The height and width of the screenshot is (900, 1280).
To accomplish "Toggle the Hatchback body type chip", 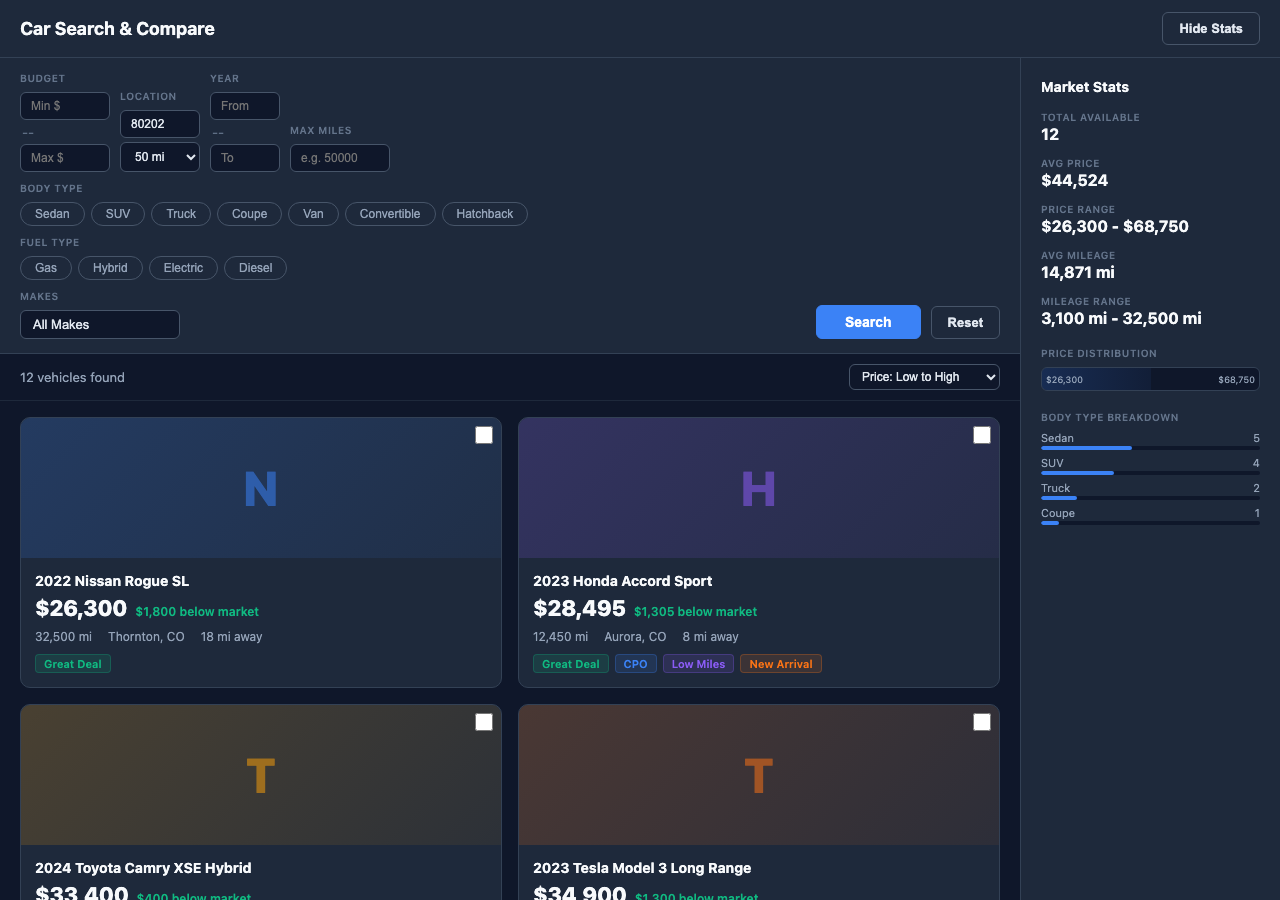I will 485,214.
